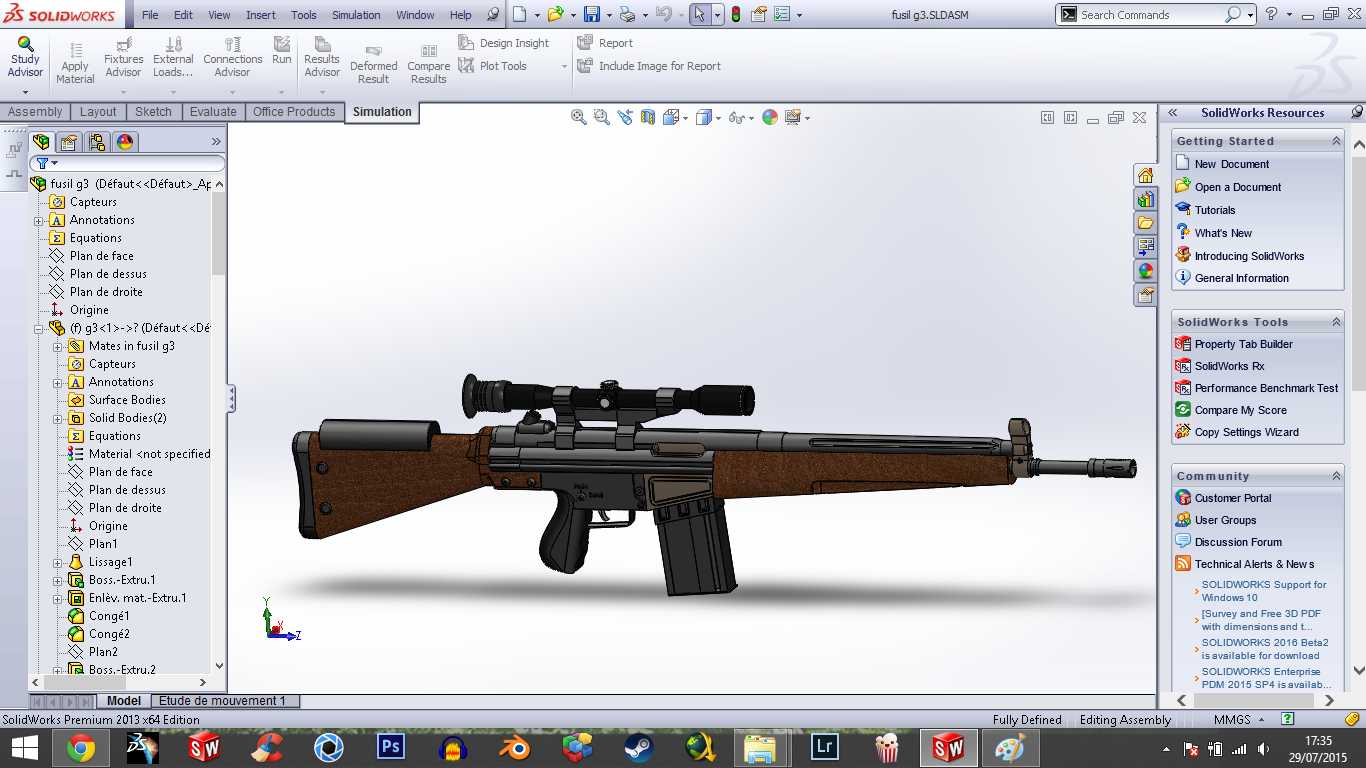The width and height of the screenshot is (1366, 768).
Task: Click the Select cursor tool
Action: pos(699,15)
